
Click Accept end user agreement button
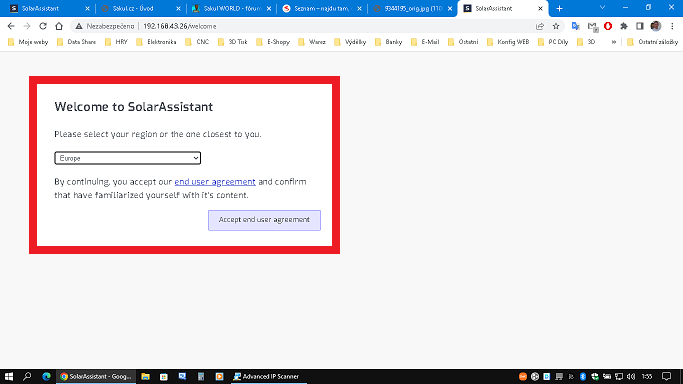point(264,220)
